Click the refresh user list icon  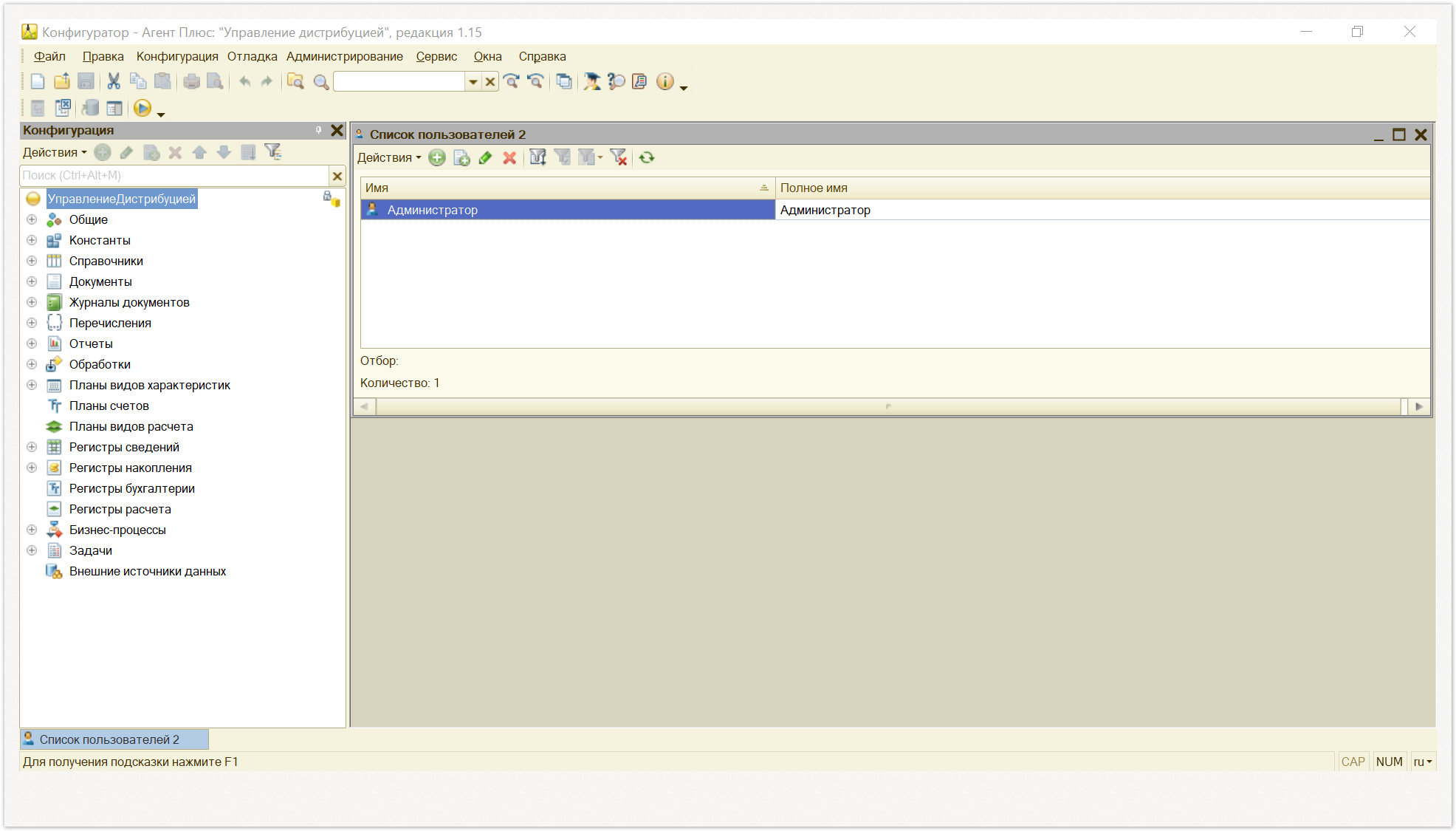(x=647, y=157)
